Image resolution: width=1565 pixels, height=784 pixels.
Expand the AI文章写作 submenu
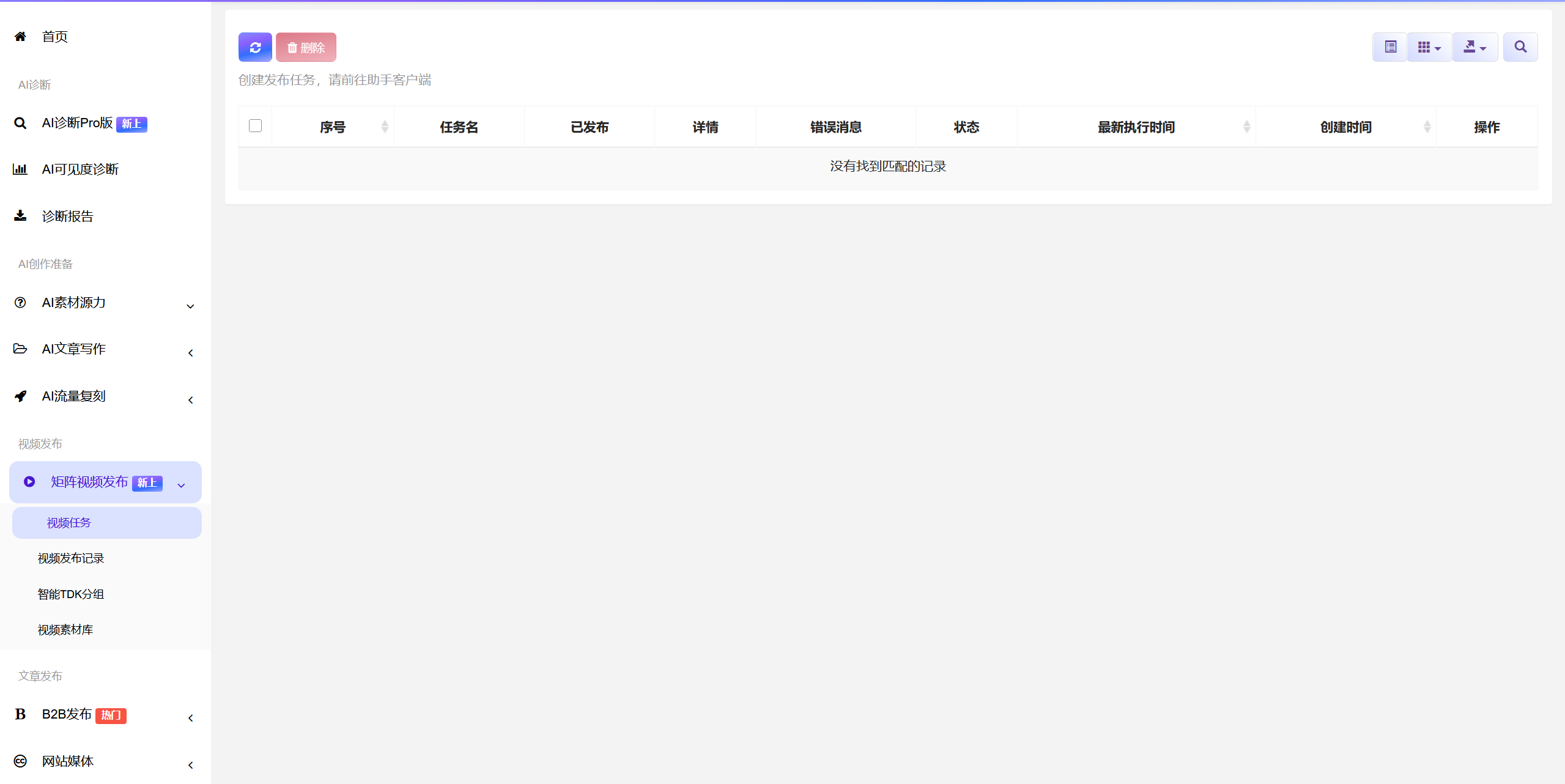coord(105,349)
